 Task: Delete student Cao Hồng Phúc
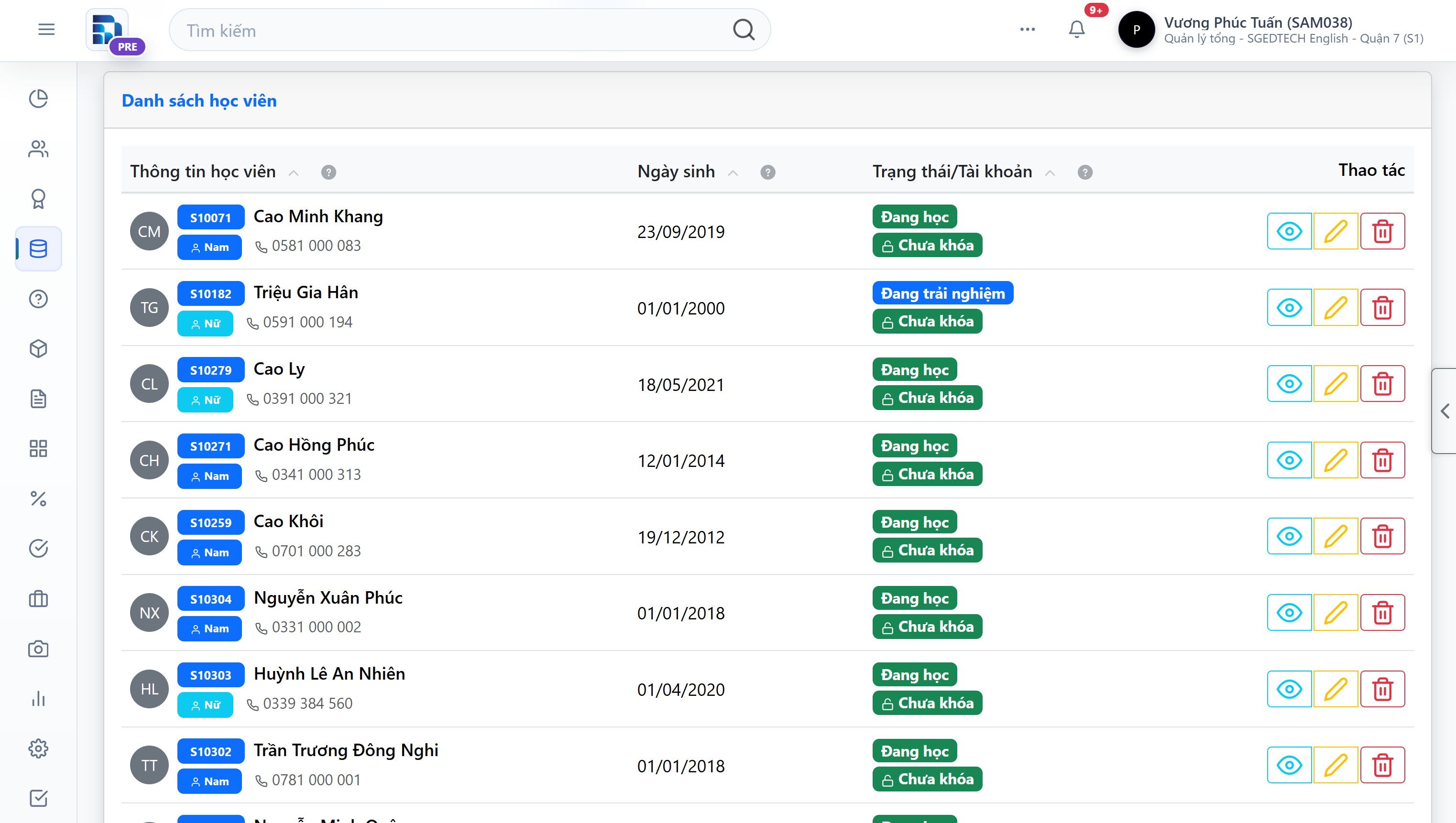coord(1382,460)
